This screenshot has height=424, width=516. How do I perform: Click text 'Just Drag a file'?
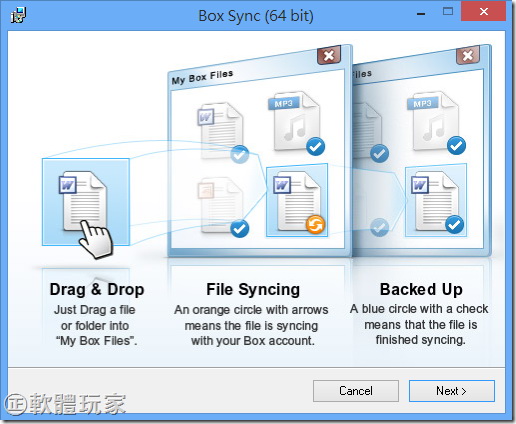(x=94, y=310)
